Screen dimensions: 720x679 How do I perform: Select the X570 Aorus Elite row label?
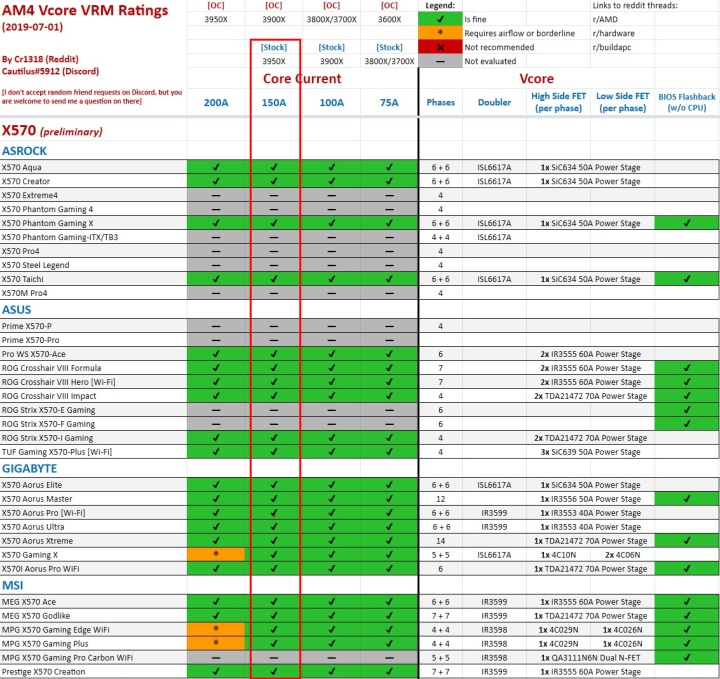(x=32, y=485)
